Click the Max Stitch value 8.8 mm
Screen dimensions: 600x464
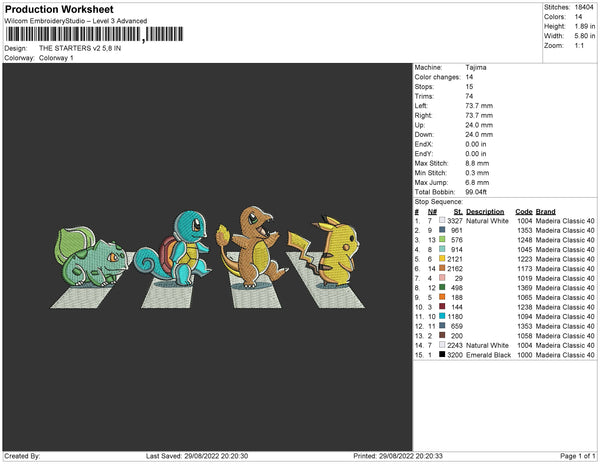(x=477, y=163)
